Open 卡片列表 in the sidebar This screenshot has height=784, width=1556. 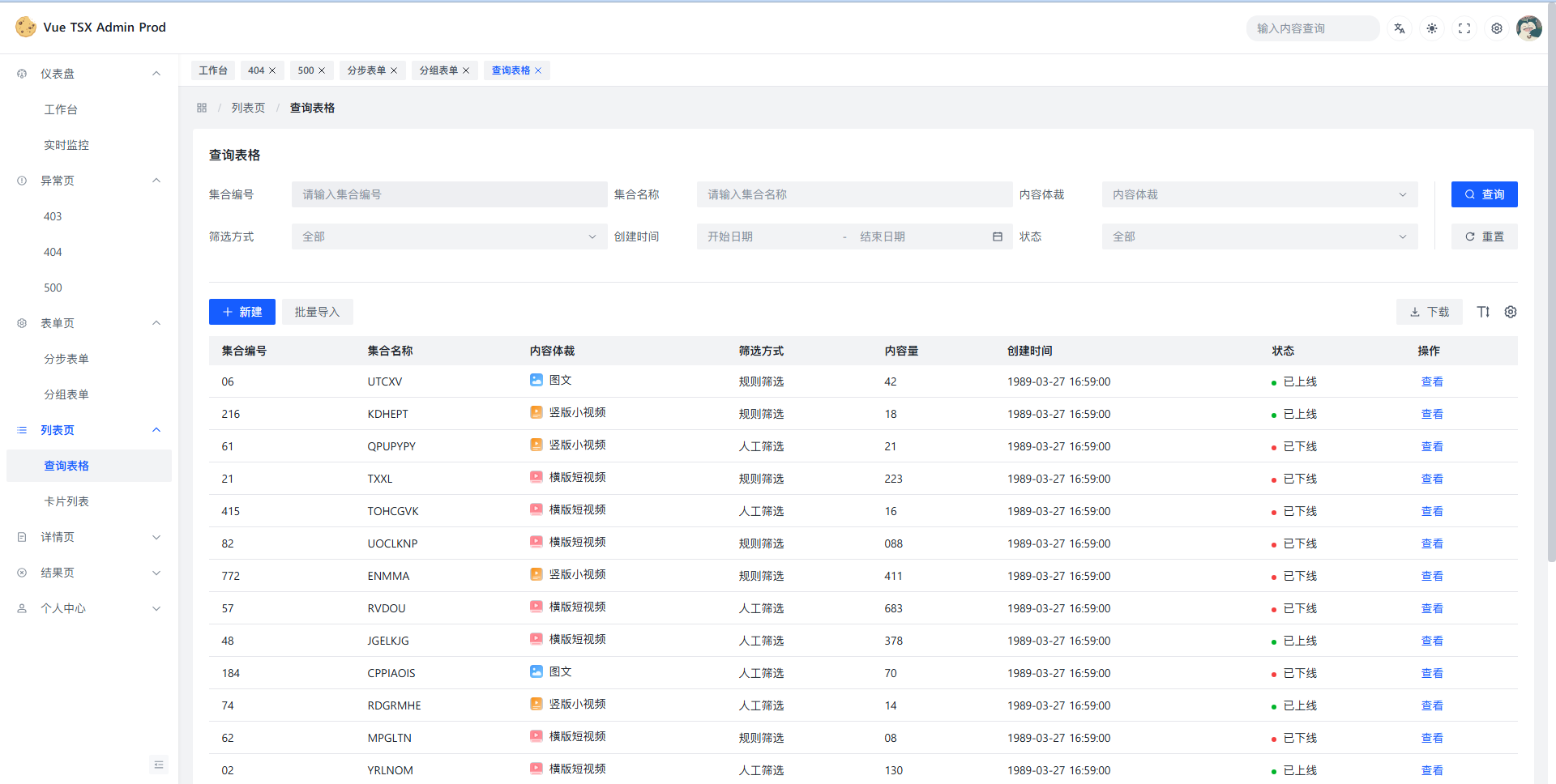(x=66, y=501)
